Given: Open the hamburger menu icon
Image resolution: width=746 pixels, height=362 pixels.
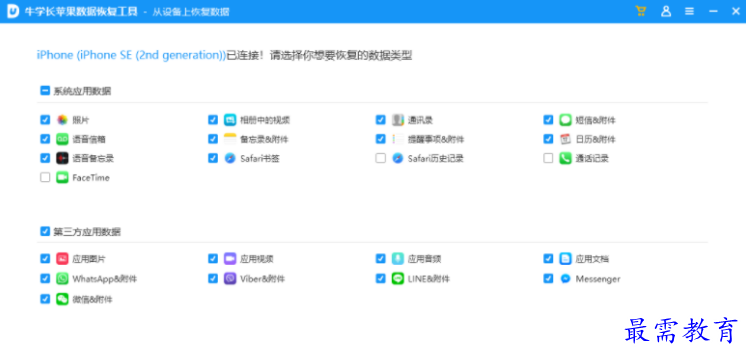Looking at the screenshot, I should pyautogui.click(x=689, y=11).
